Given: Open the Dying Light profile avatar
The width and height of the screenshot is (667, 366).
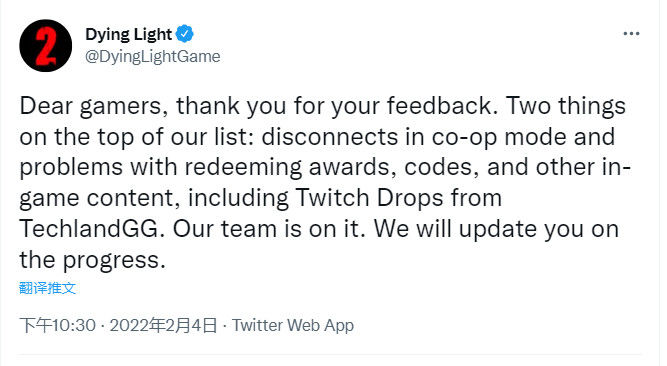Looking at the screenshot, I should [46, 46].
